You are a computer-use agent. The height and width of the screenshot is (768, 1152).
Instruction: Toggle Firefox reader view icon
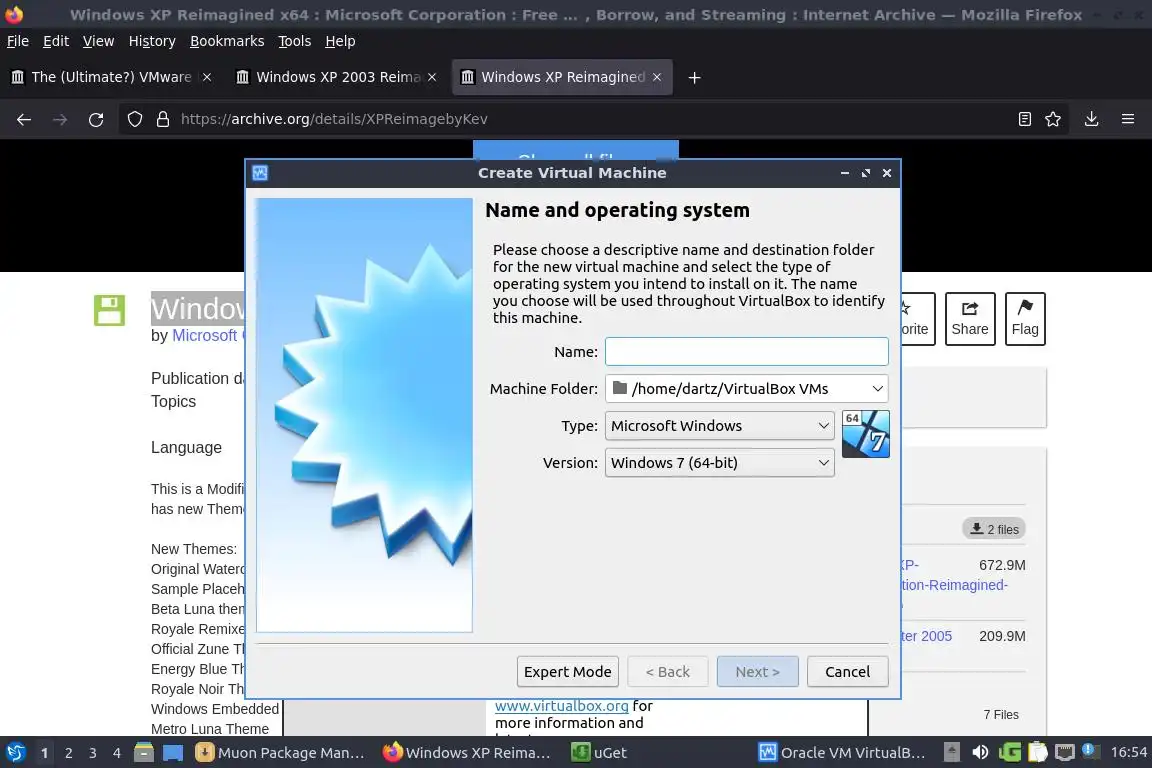(x=1025, y=119)
